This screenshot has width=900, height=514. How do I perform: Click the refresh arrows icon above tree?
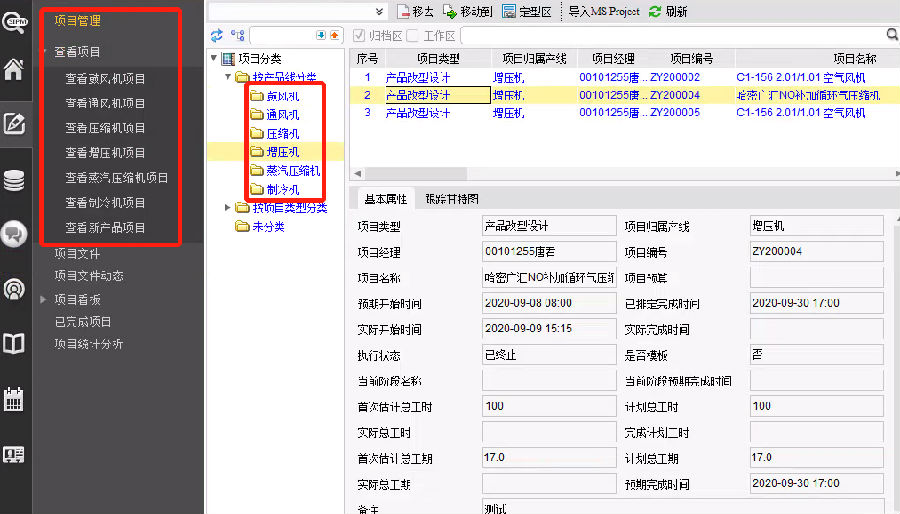[216, 36]
